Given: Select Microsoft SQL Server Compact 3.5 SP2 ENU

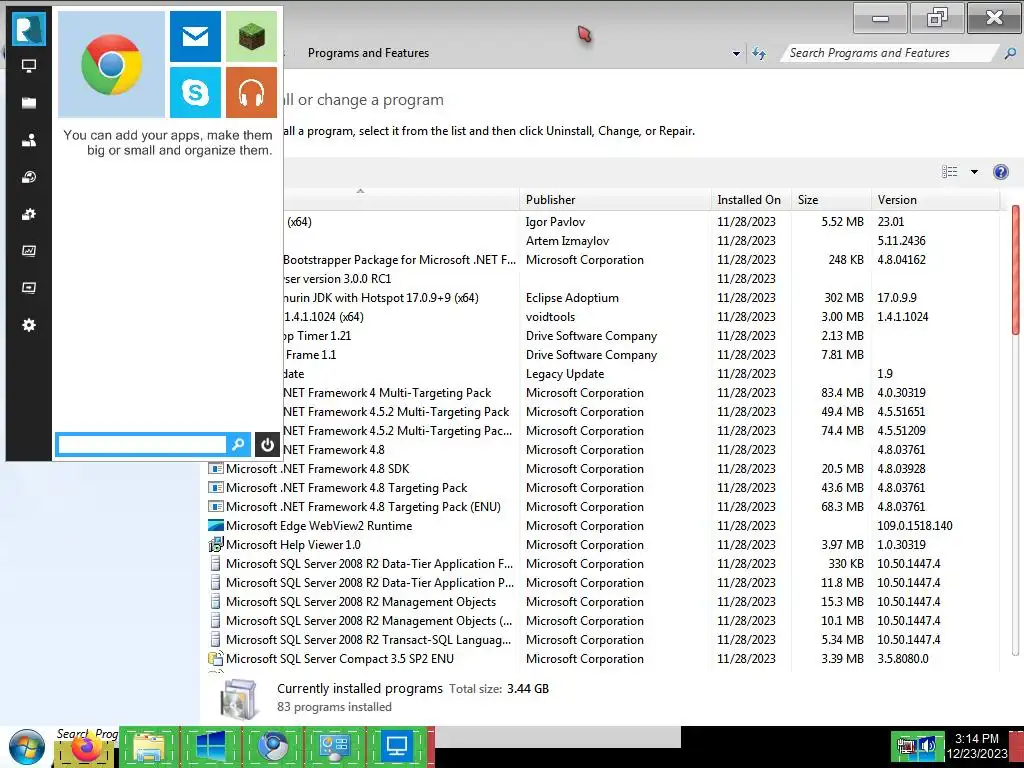Looking at the screenshot, I should tap(602, 658).
